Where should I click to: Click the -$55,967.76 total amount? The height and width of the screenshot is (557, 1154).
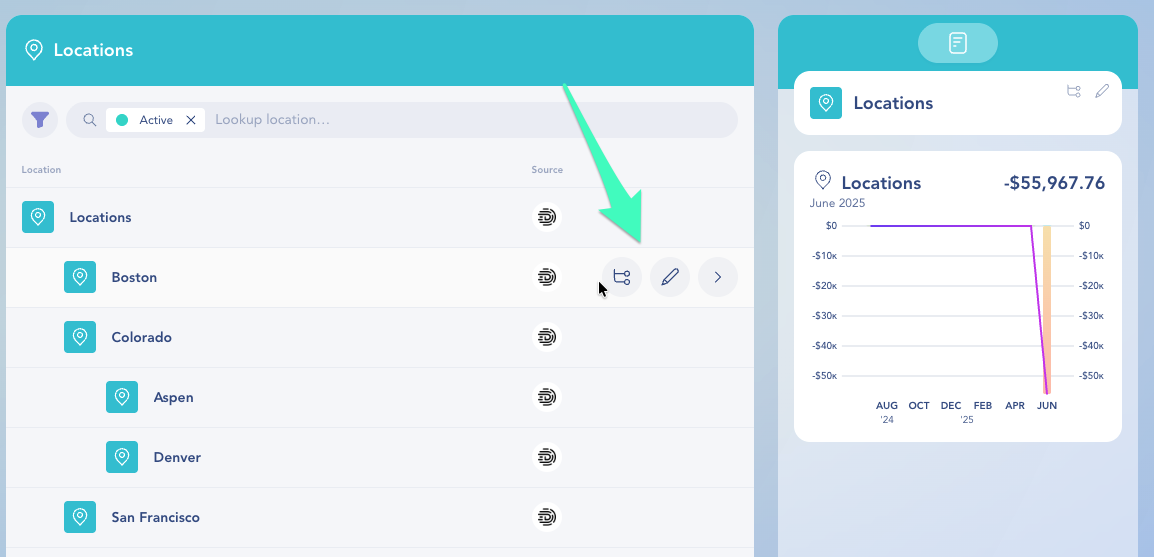(1053, 183)
